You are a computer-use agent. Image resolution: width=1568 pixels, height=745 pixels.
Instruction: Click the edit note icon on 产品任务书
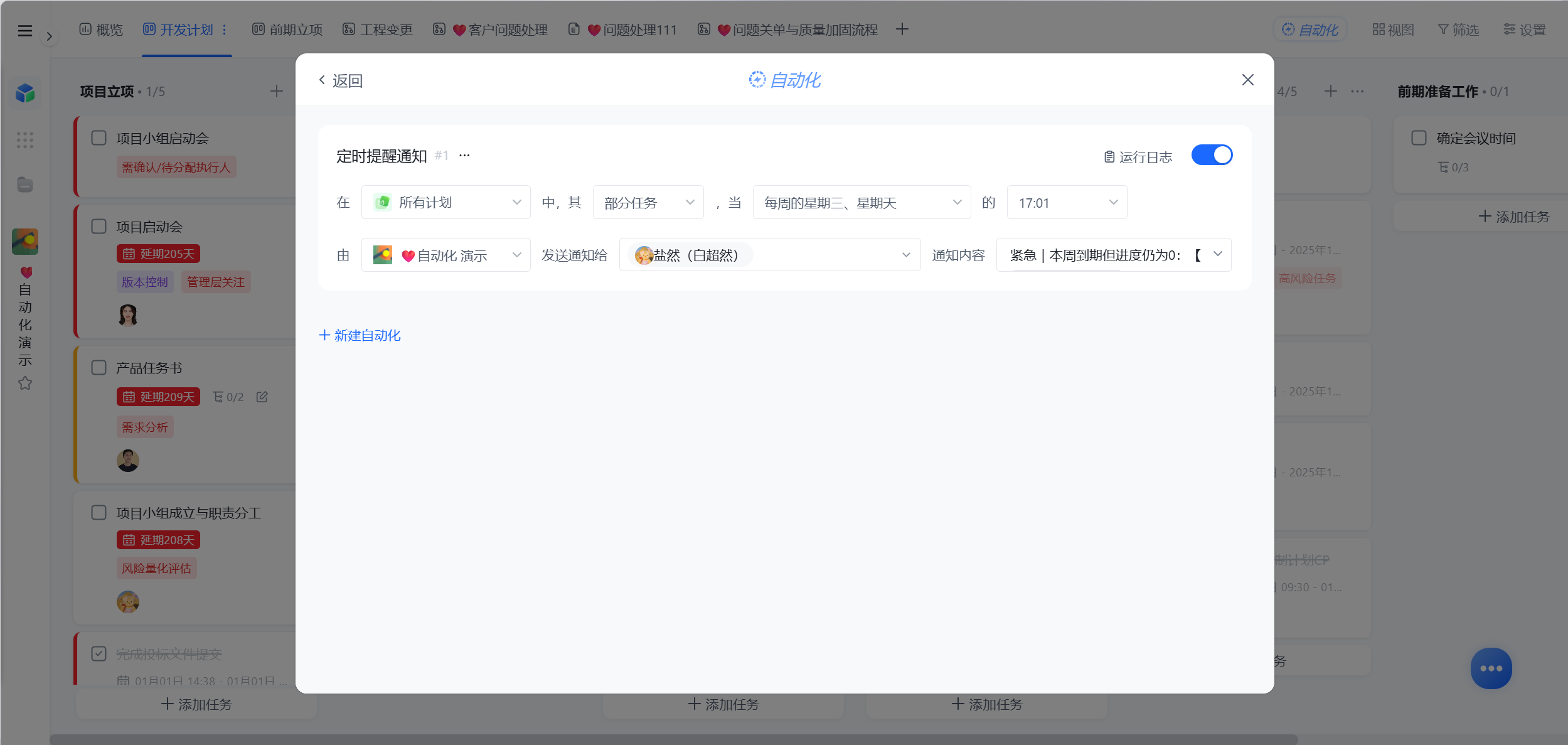click(262, 397)
